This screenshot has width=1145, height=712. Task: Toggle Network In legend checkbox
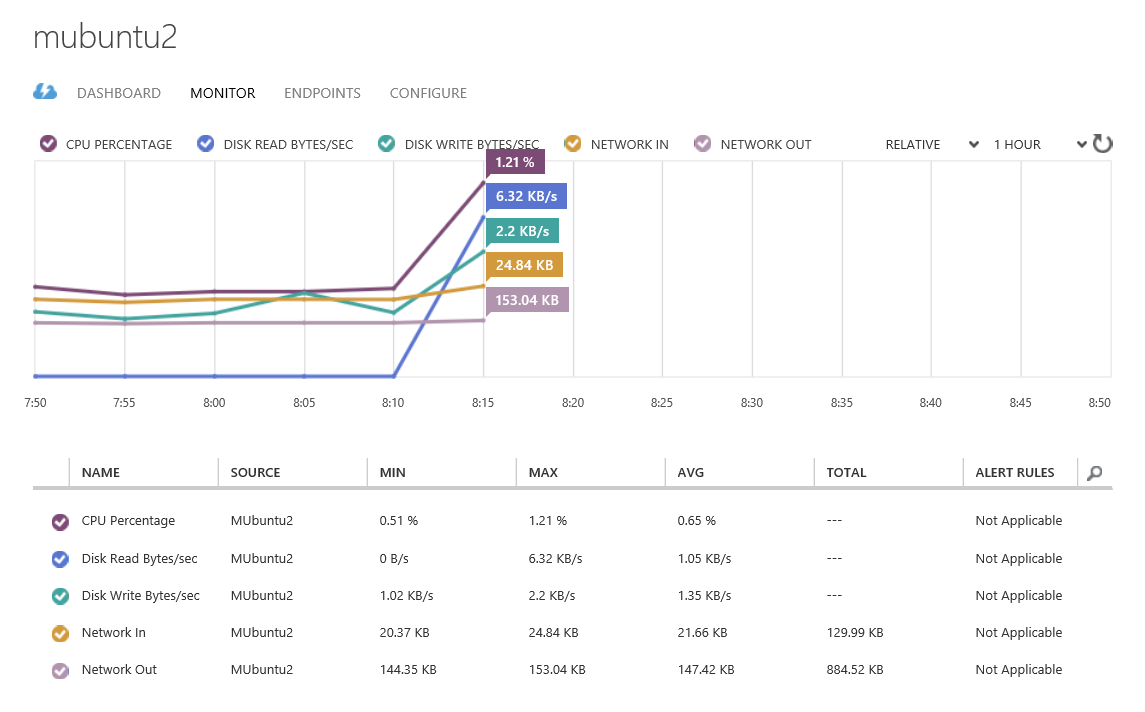click(x=573, y=144)
